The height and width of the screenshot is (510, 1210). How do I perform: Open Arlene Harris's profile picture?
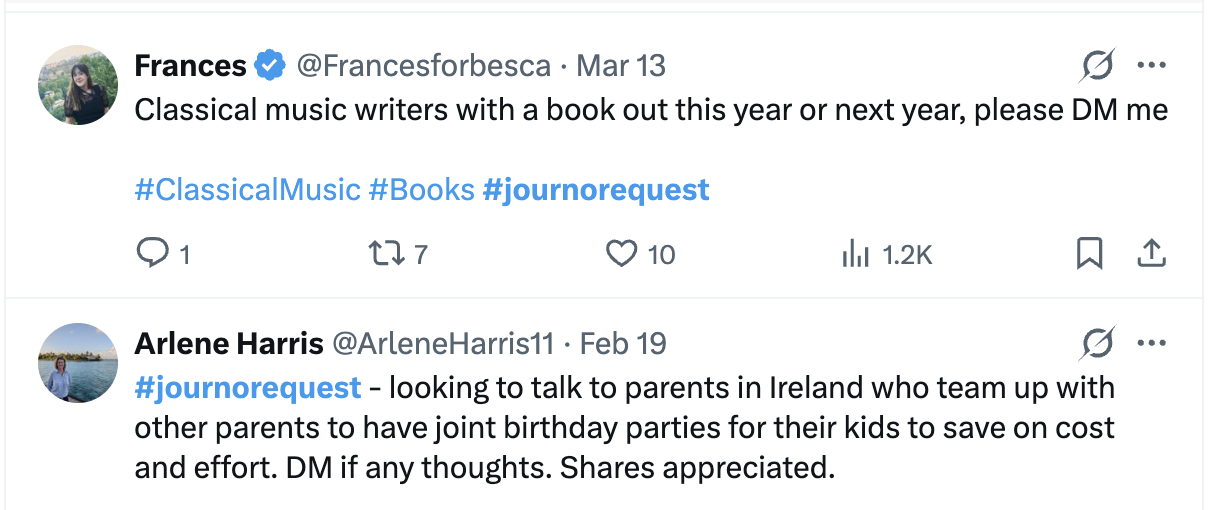(x=78, y=363)
